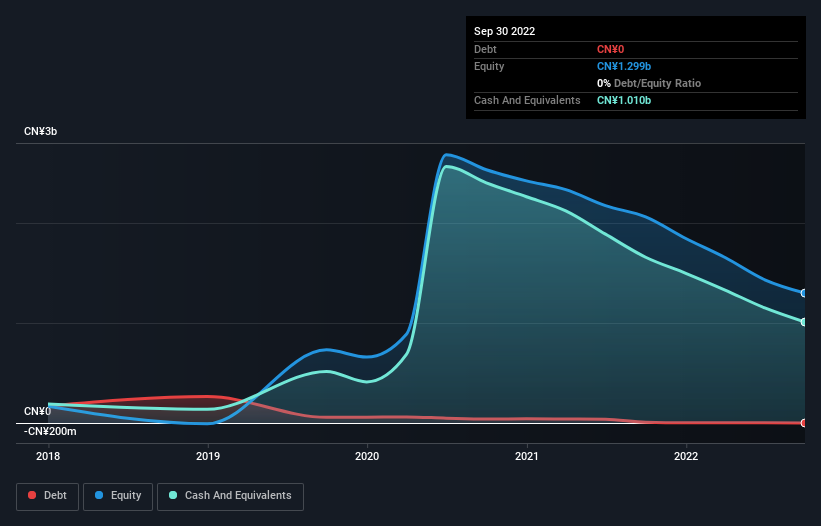Click the 2020 x-axis label
Viewport: 821px width, 526px height.
click(x=367, y=456)
